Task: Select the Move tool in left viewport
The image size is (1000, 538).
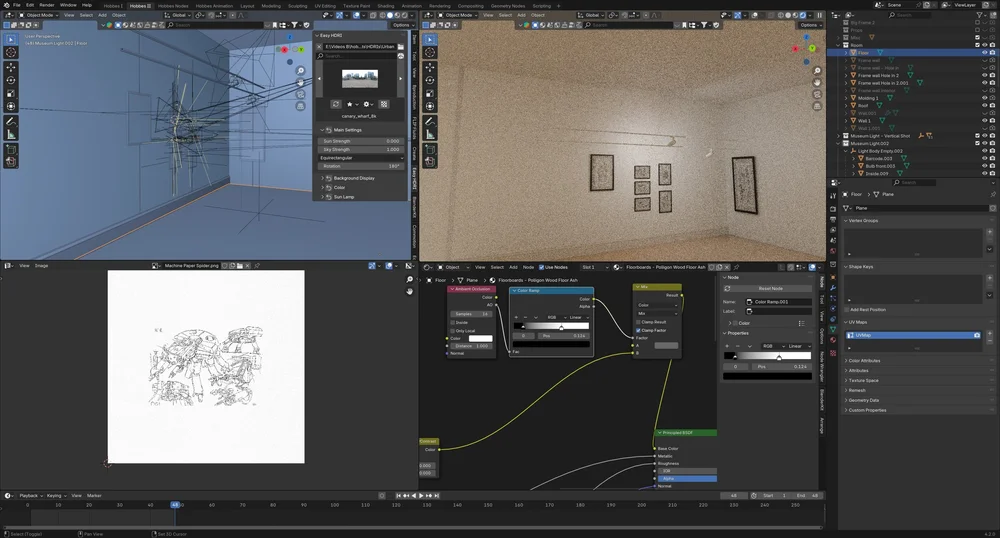Action: coord(11,67)
